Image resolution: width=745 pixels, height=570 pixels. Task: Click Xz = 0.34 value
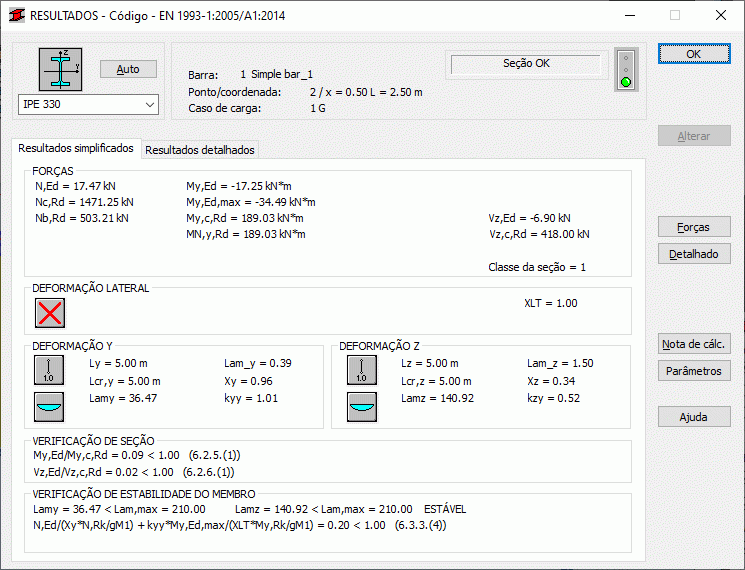pyautogui.click(x=551, y=381)
